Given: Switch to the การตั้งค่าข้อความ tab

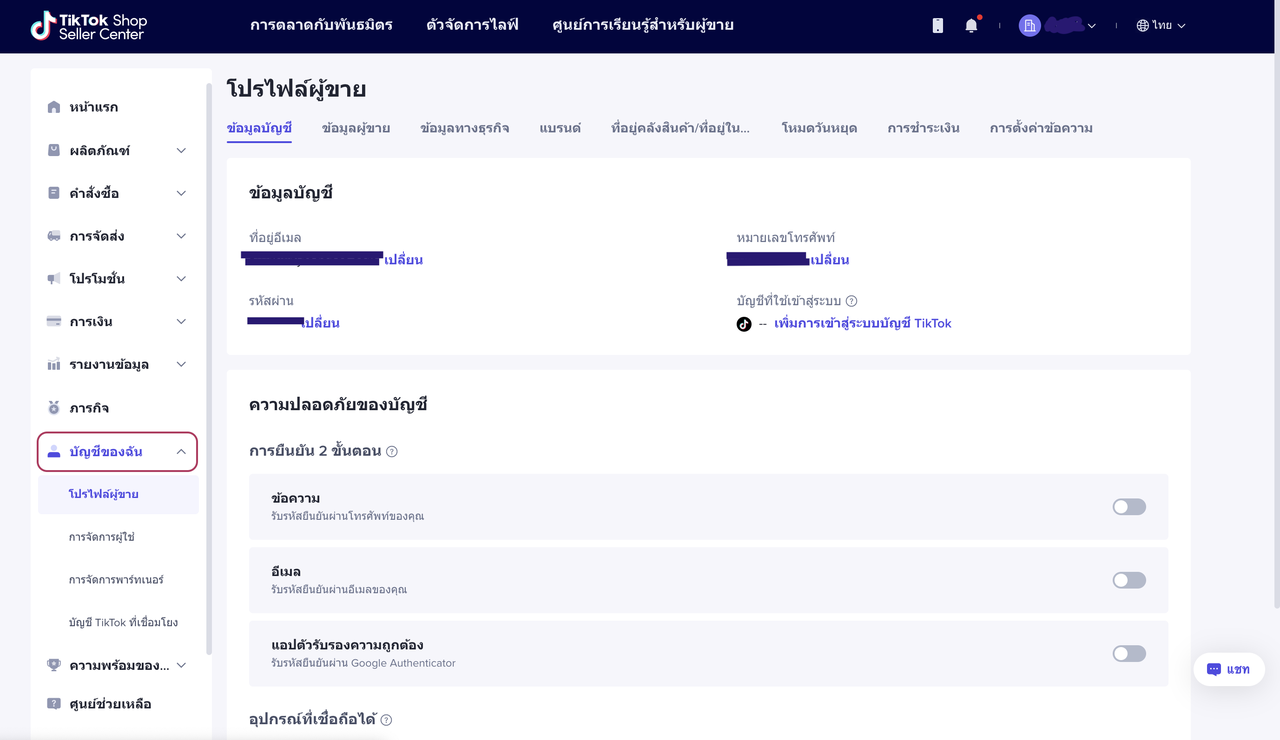Looking at the screenshot, I should point(1041,128).
